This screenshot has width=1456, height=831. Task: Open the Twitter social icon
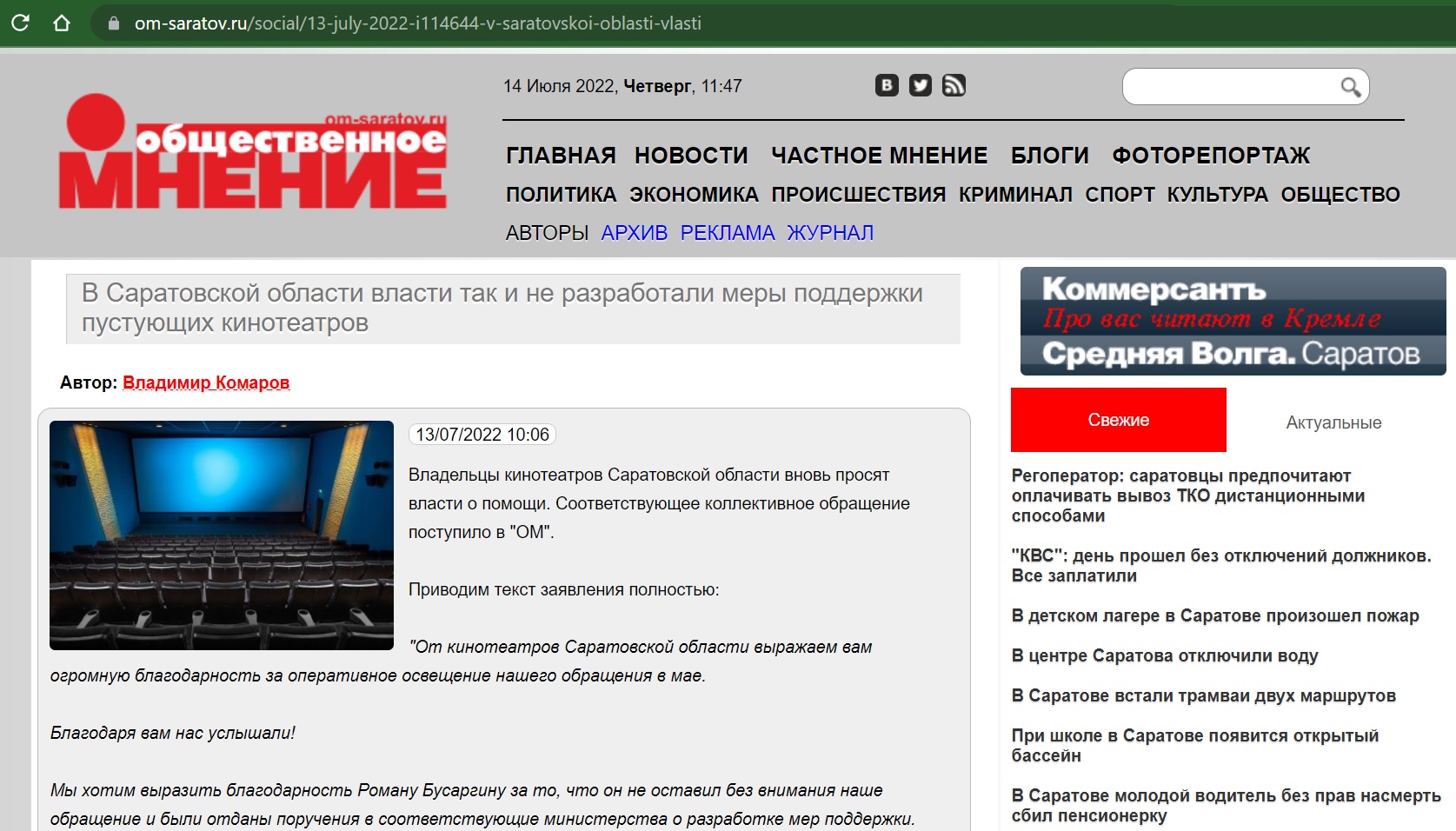click(920, 85)
